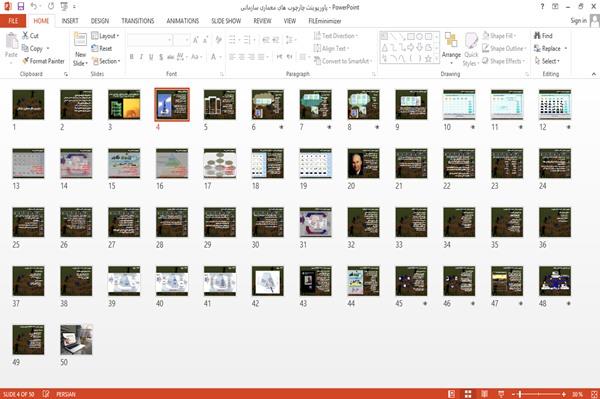
Task: Select slide 20 thumbnail with portrait
Action: pyautogui.click(x=363, y=163)
